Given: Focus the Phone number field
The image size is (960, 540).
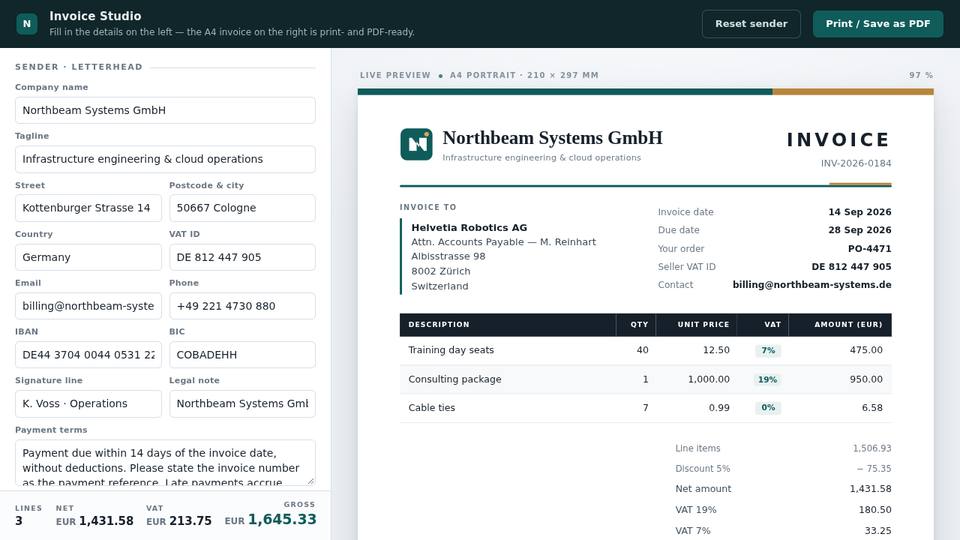Looking at the screenshot, I should 242,306.
